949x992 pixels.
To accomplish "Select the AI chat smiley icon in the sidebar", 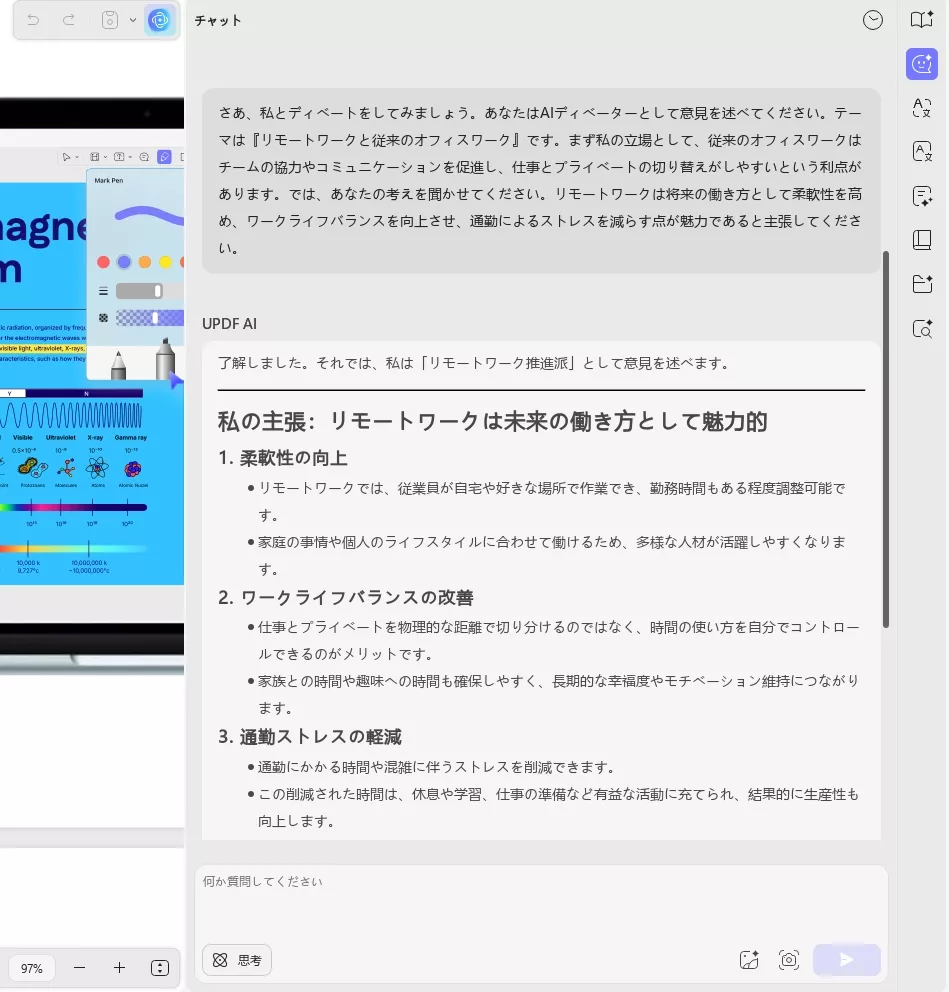I will (922, 64).
